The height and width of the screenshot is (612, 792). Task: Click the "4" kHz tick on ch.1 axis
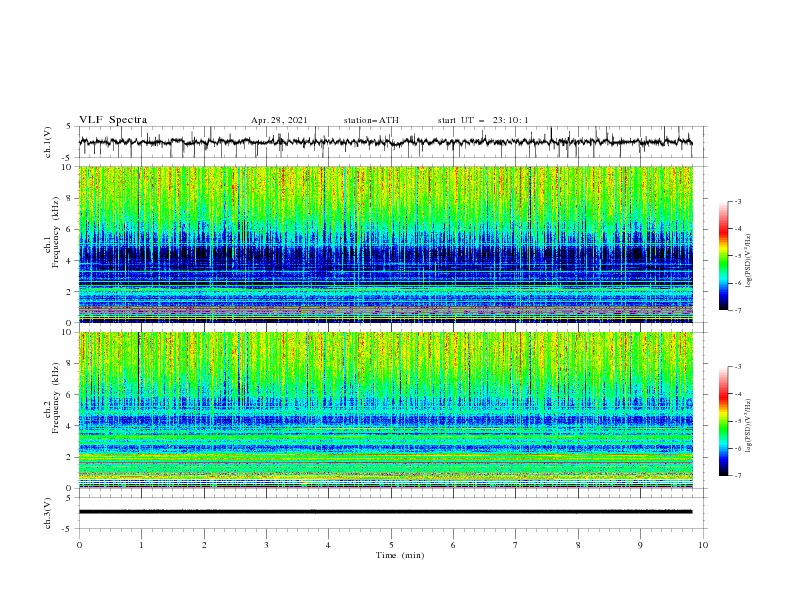(70, 261)
